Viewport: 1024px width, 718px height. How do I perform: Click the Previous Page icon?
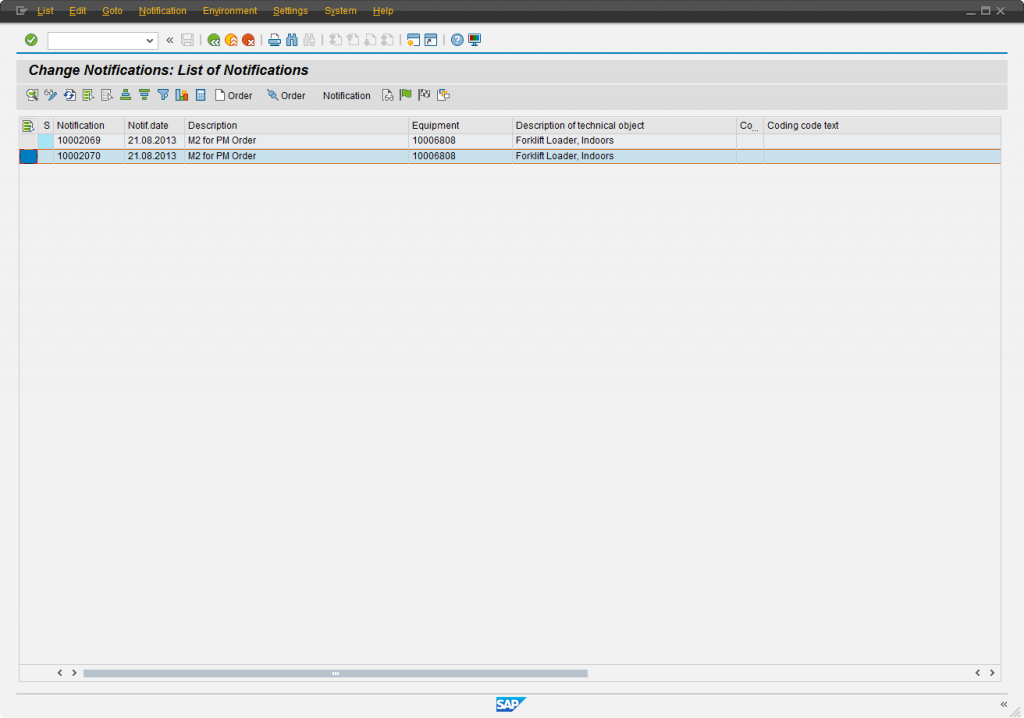[x=353, y=40]
